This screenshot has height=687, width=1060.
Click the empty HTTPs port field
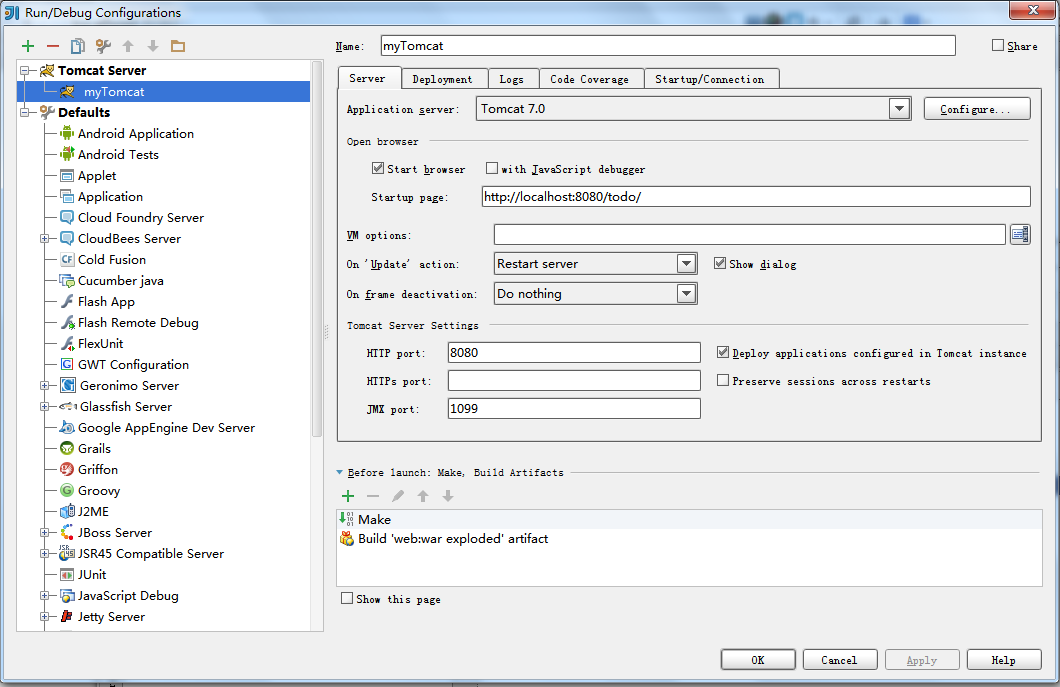pyautogui.click(x=574, y=381)
